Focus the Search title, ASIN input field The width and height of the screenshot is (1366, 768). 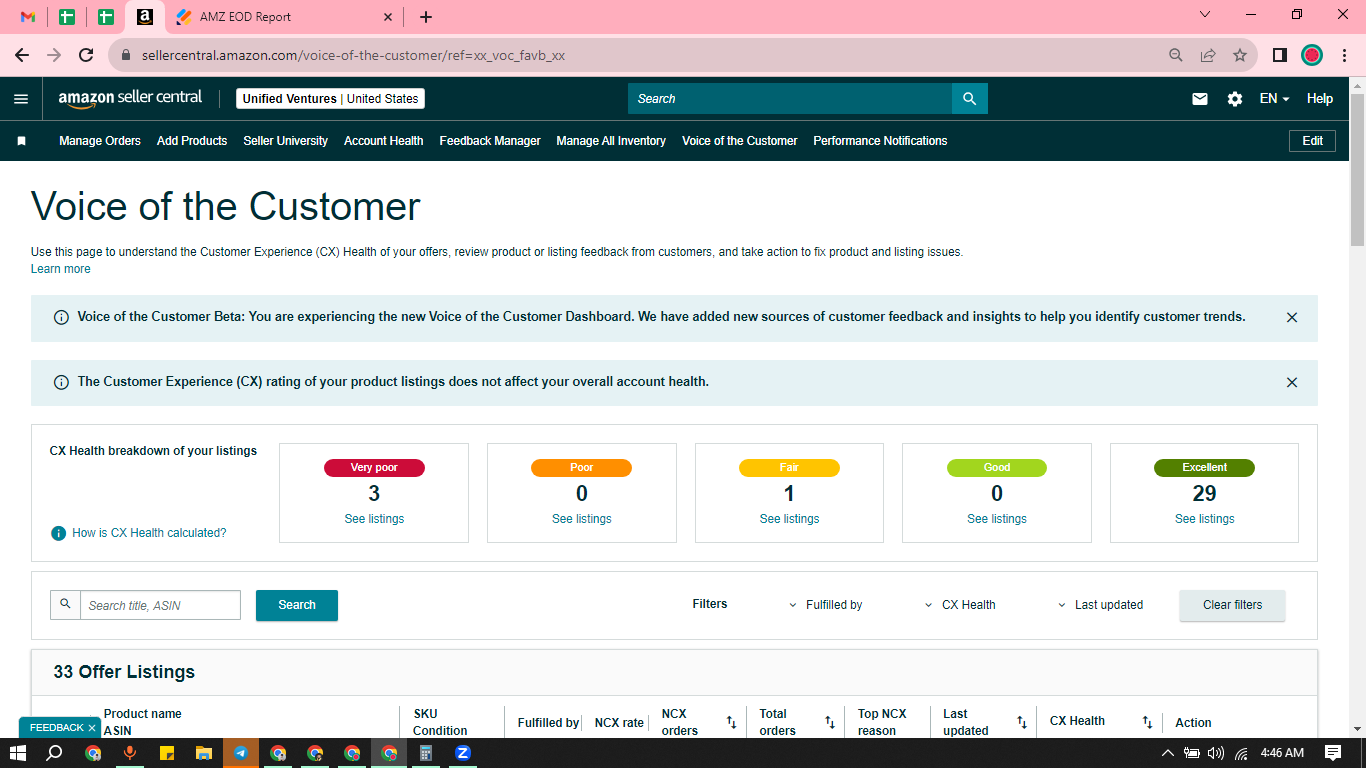click(160, 605)
